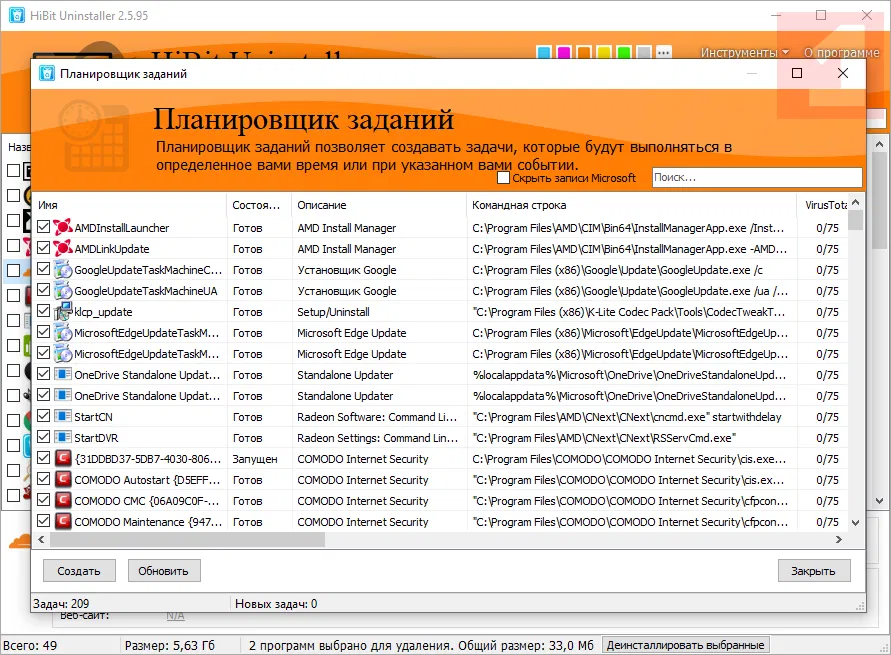Select the gray theme color swatch
This screenshot has width=891, height=655.
(644, 53)
